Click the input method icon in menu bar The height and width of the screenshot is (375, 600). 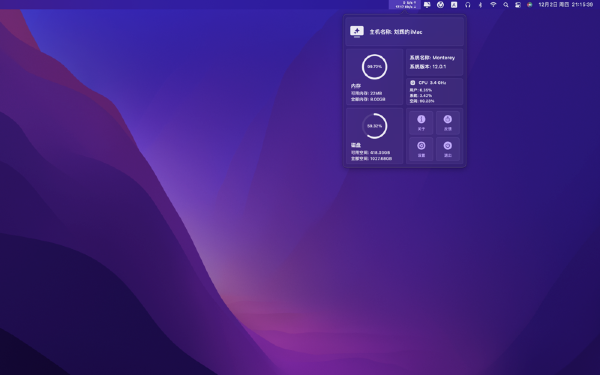pyautogui.click(x=454, y=5)
